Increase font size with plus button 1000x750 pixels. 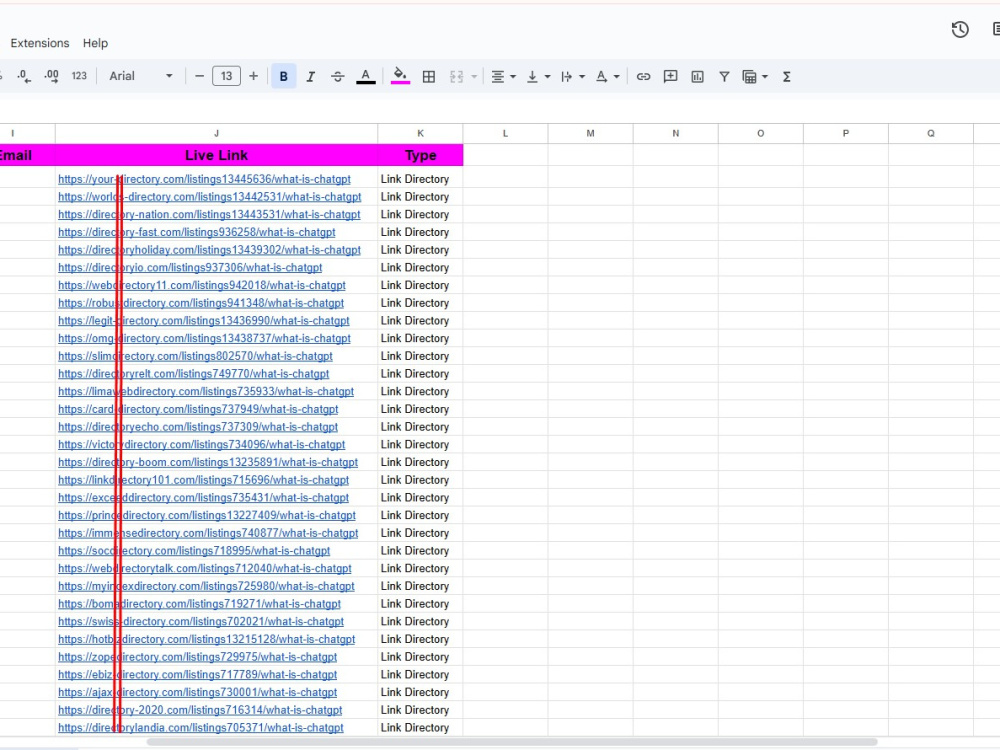tap(253, 77)
